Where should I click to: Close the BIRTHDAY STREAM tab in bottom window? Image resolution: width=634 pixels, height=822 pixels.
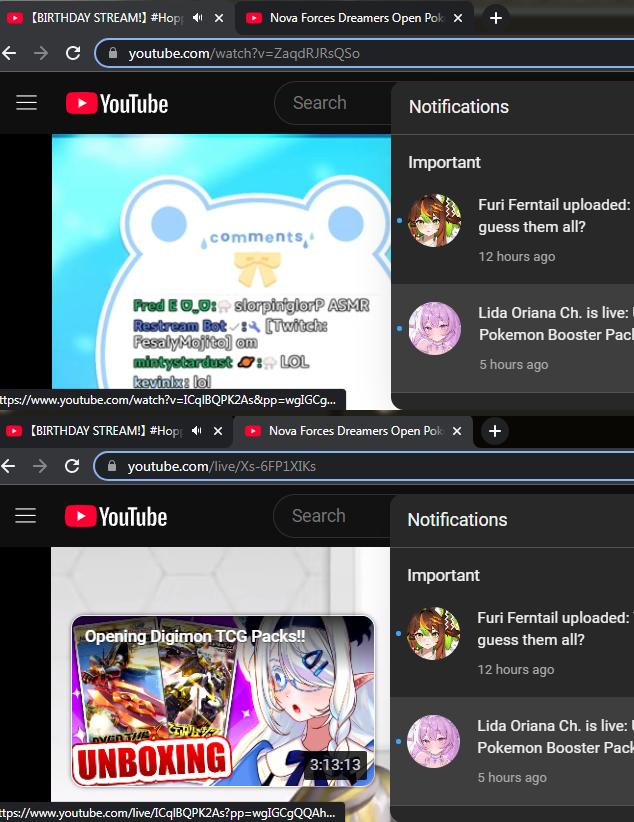click(218, 431)
